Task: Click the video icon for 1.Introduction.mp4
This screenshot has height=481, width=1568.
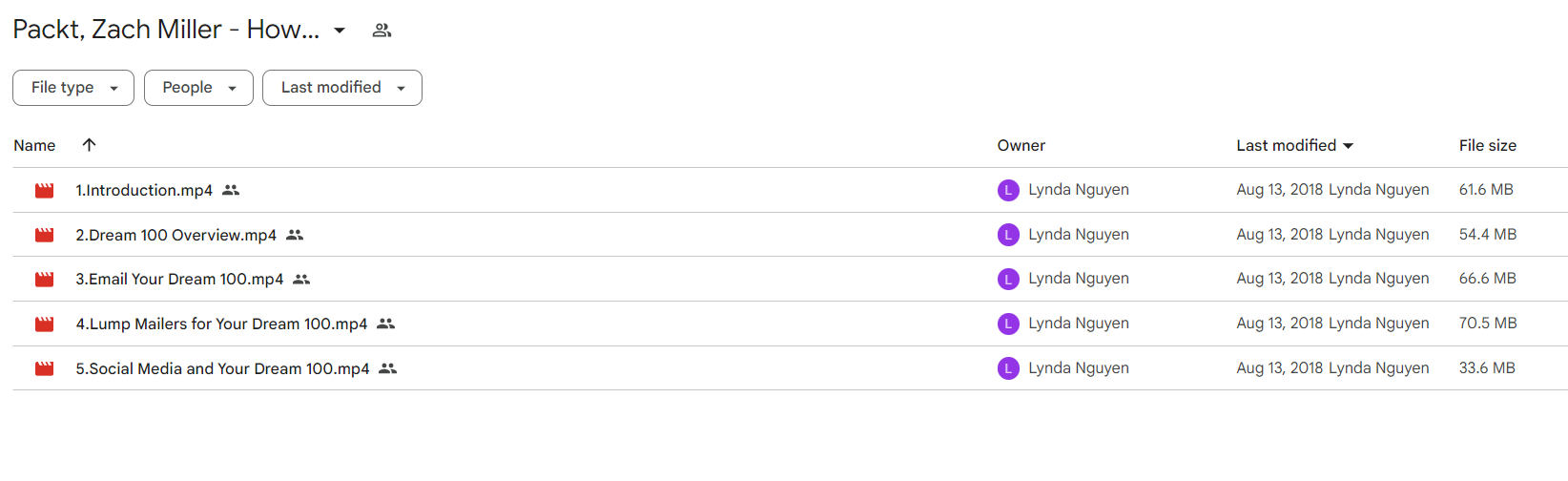Action: [45, 191]
